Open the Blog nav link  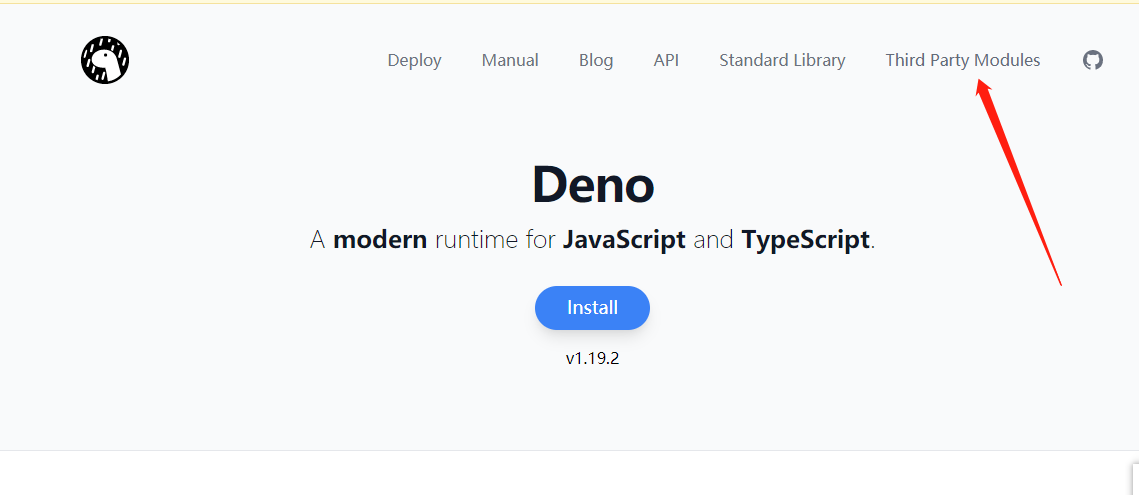coord(596,60)
